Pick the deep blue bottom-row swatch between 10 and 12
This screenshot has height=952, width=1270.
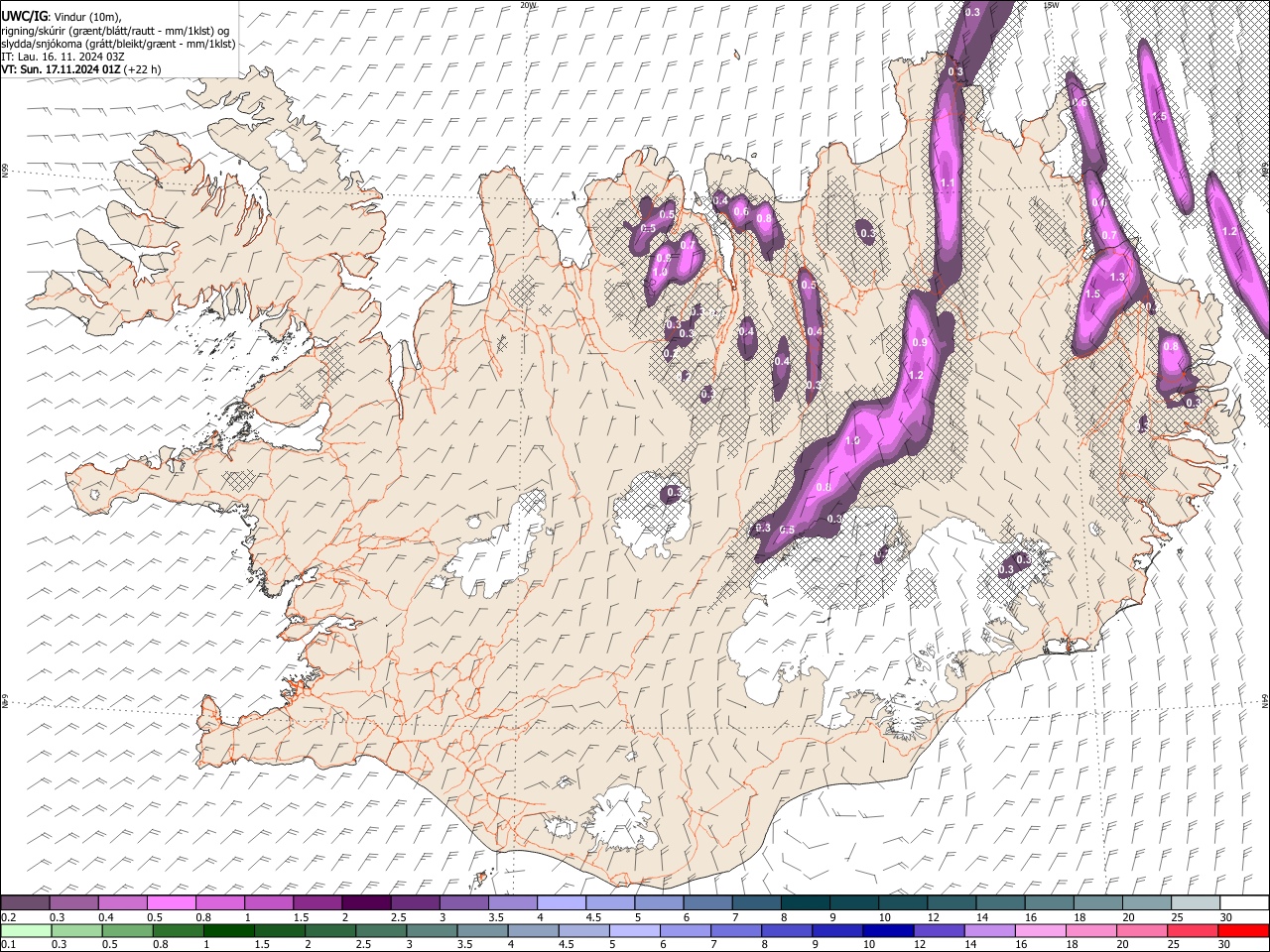click(x=888, y=930)
